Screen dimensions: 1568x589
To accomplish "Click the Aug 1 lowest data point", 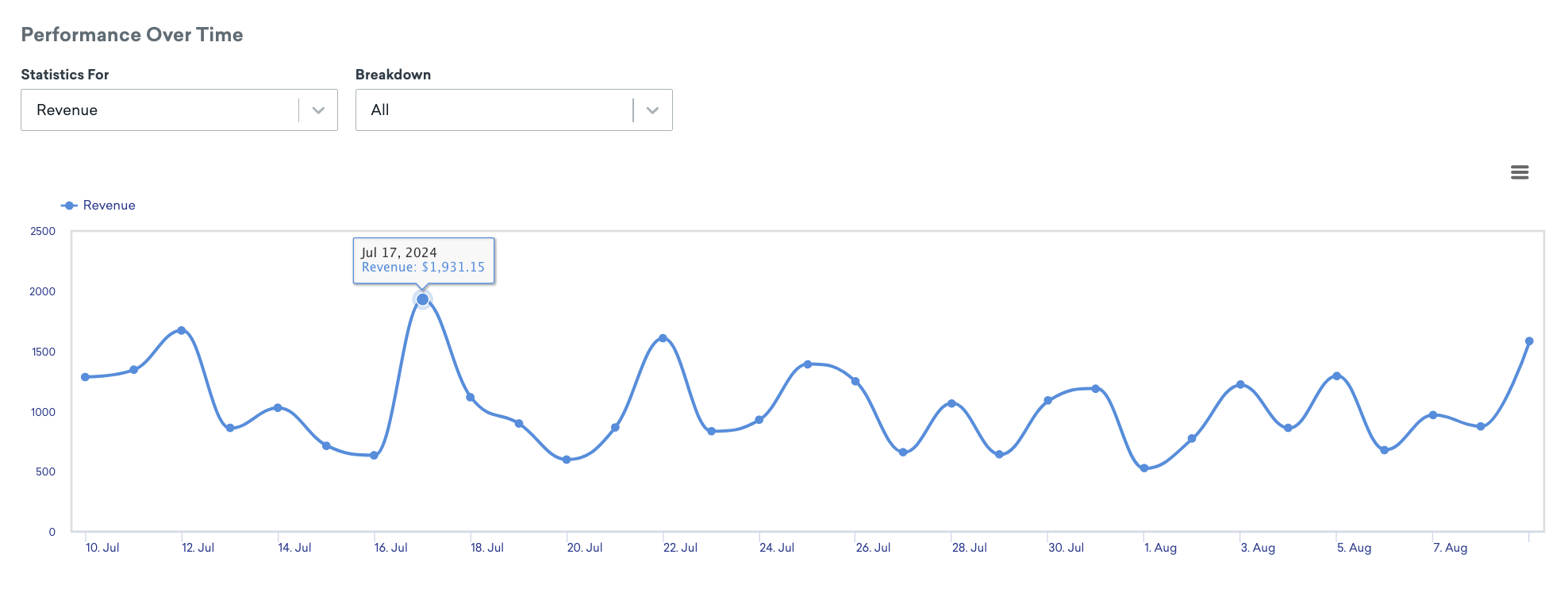I will pyautogui.click(x=1144, y=468).
